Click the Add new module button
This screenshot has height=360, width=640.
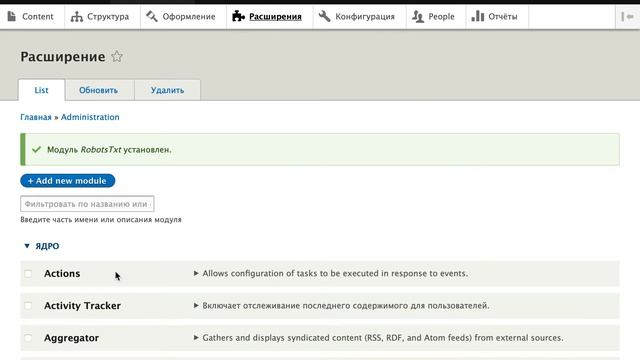coord(68,180)
